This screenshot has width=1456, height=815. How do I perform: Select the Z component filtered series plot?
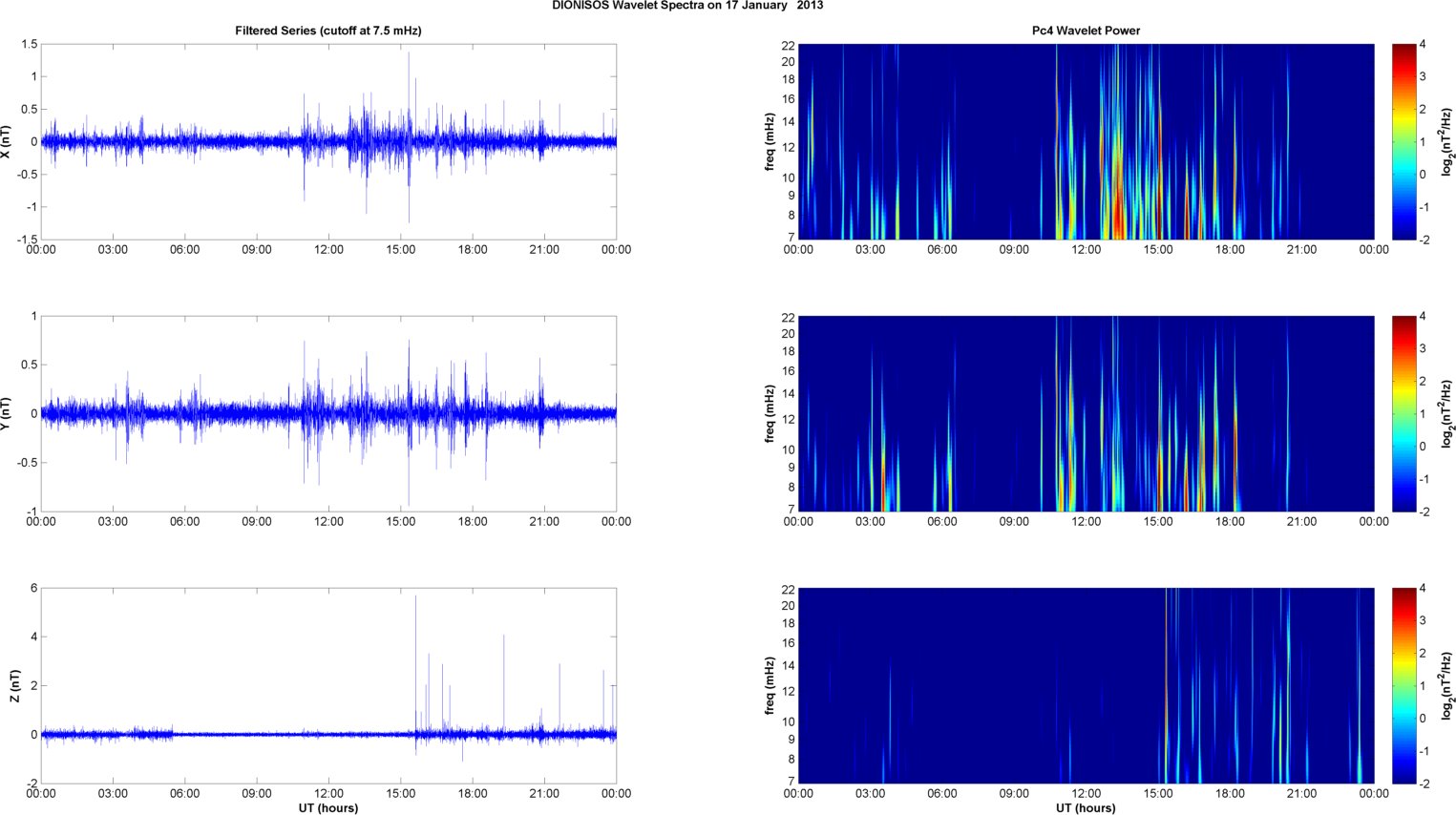327,685
